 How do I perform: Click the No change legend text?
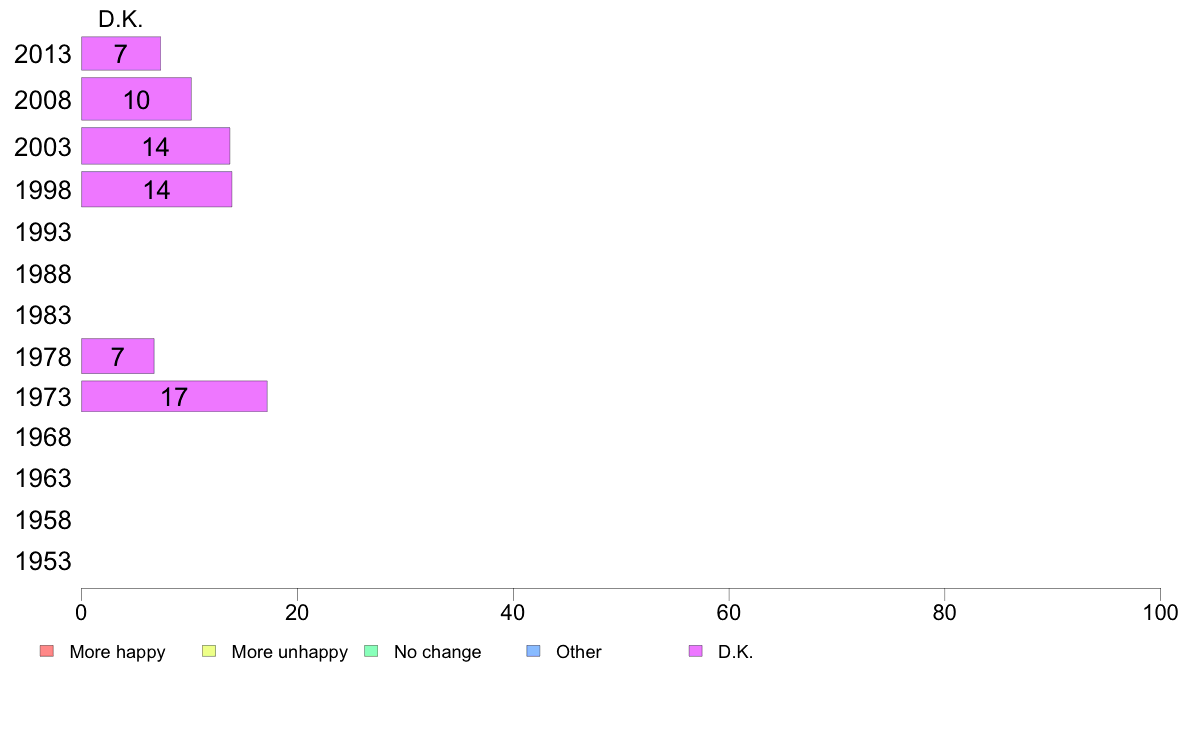click(437, 652)
